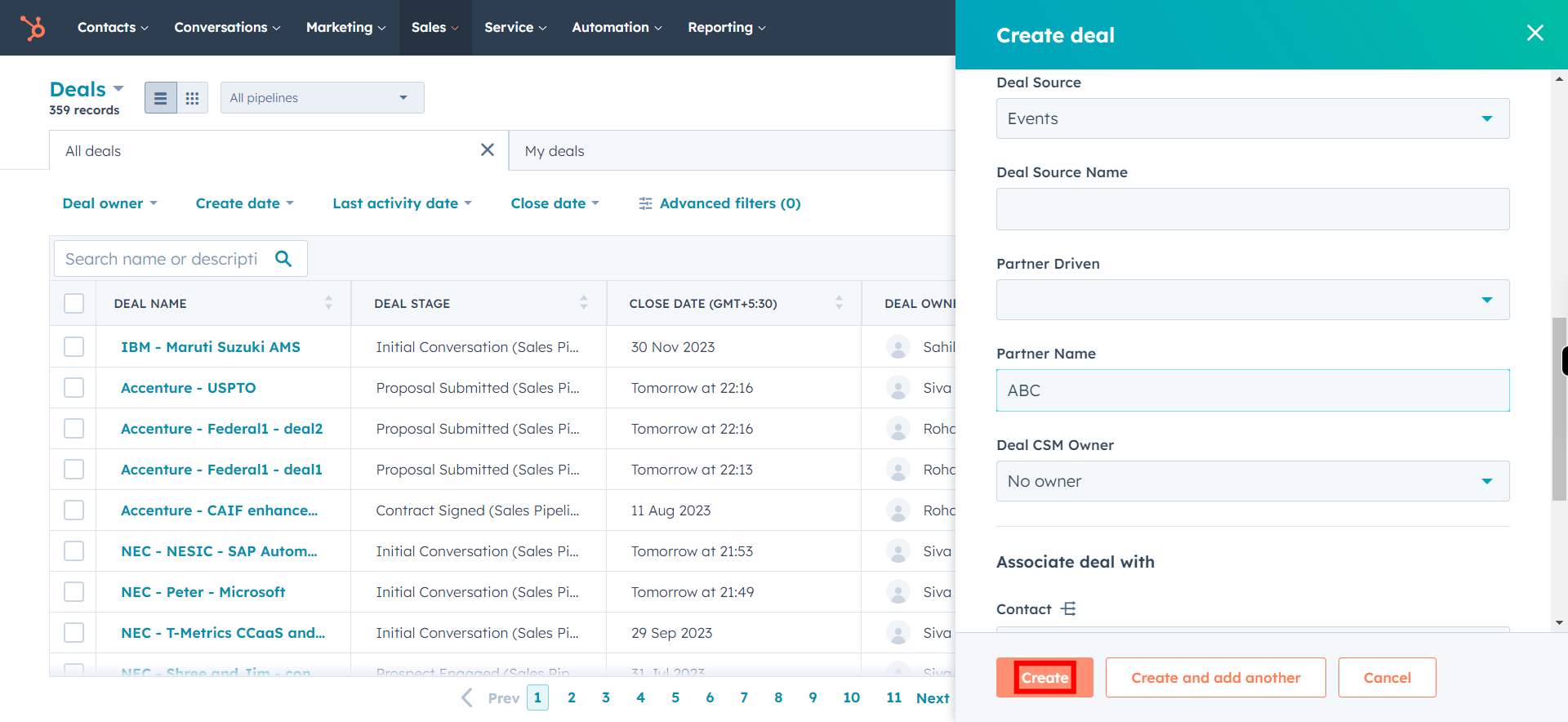Screen dimensions: 1568x722
Task: Open the Last activity date filter
Action: pos(402,203)
